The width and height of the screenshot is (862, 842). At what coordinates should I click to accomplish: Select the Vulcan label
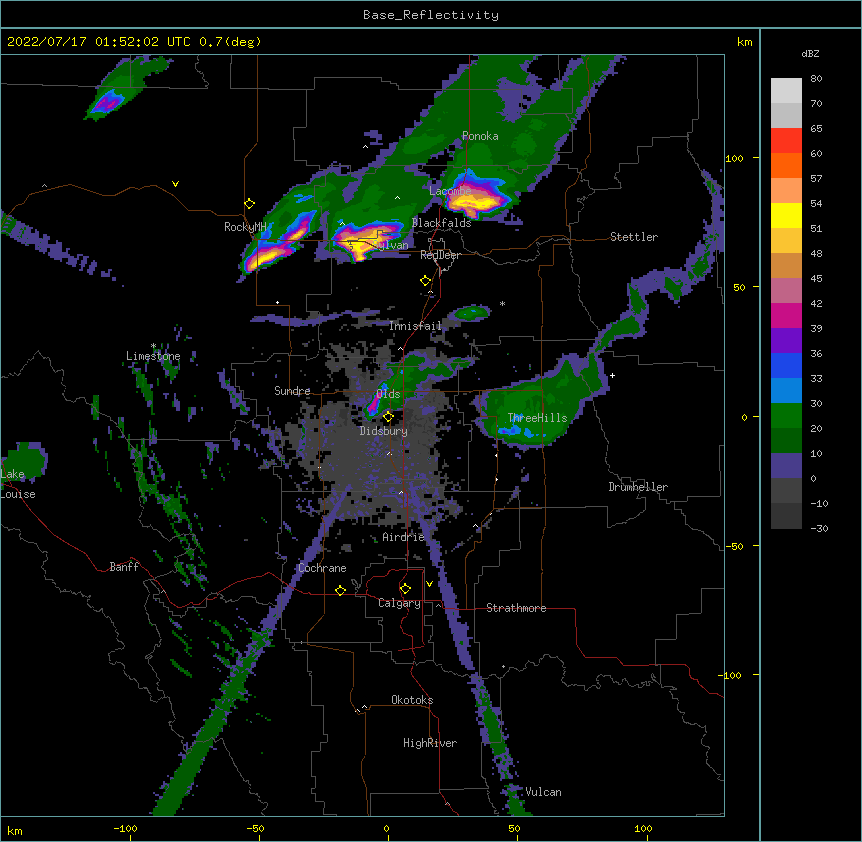(543, 792)
